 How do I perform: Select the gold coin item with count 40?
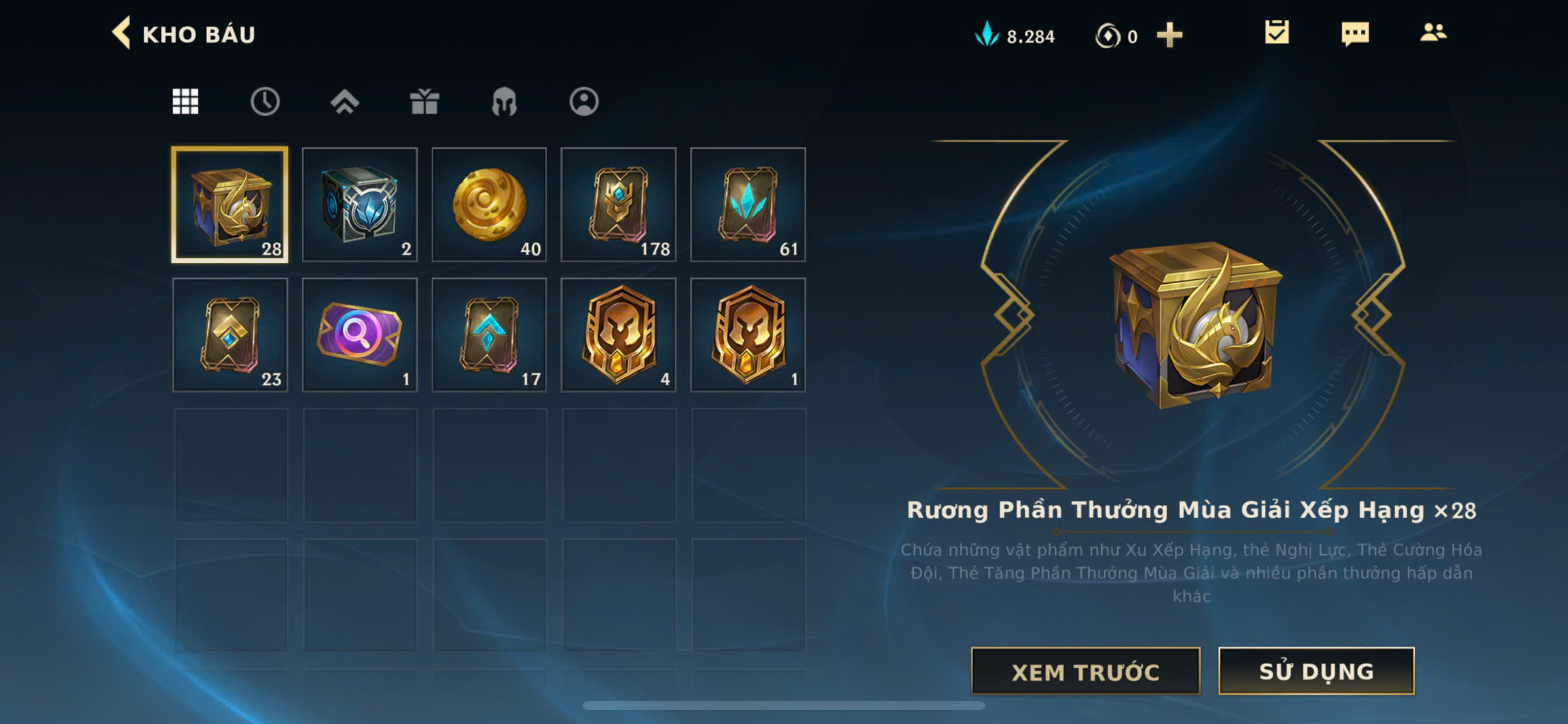[x=489, y=205]
